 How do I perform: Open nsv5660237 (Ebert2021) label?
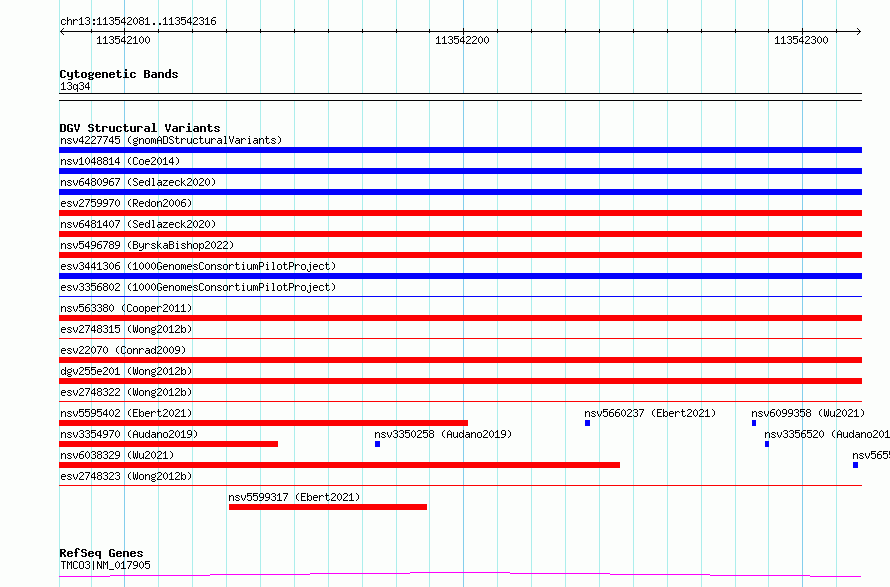coord(650,413)
